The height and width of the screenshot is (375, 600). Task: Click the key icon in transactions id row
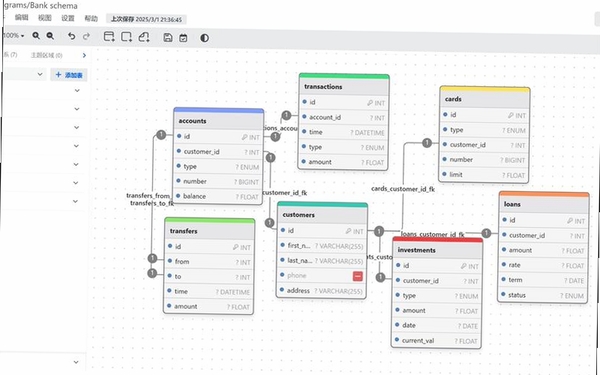pyautogui.click(x=370, y=103)
